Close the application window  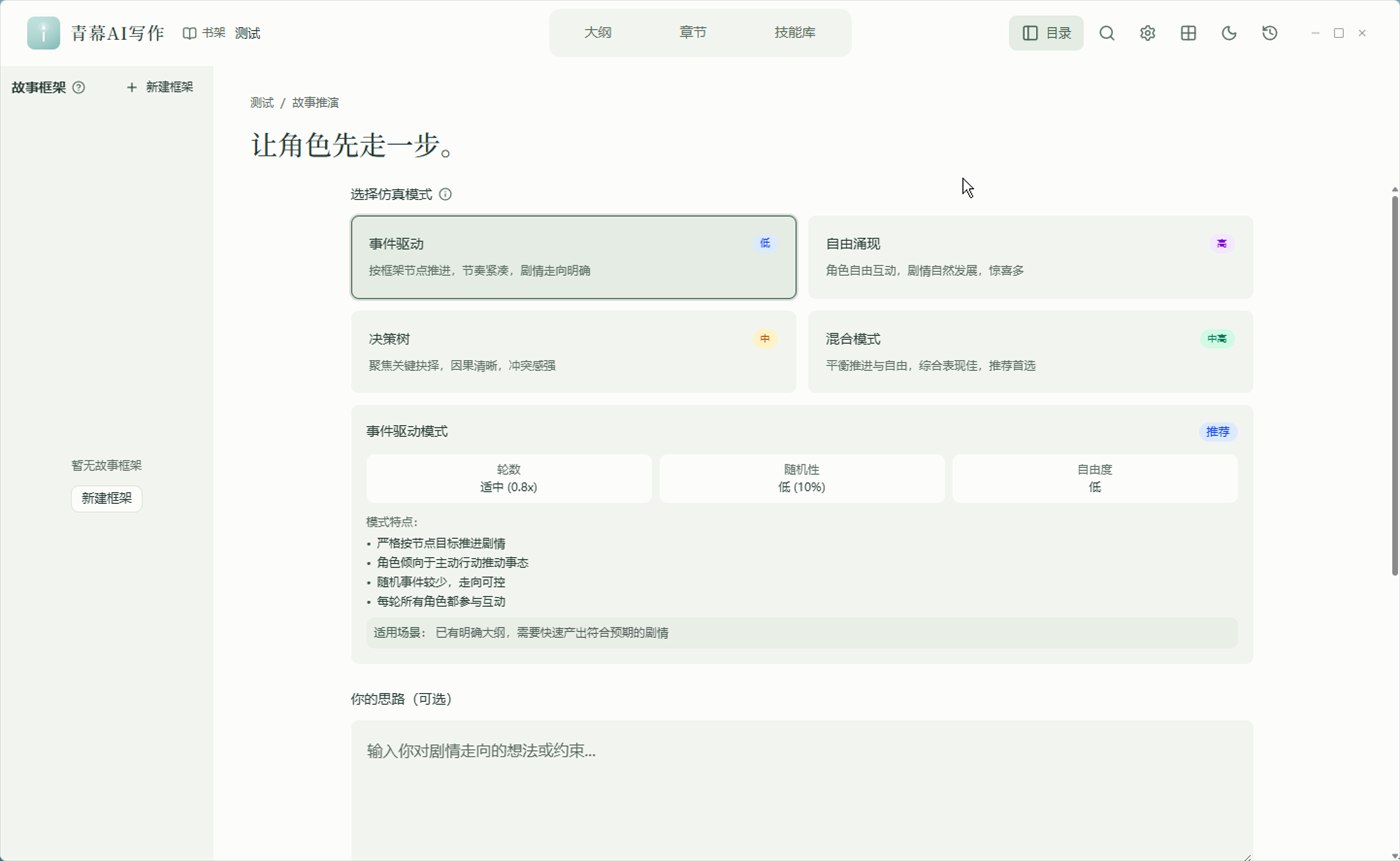[x=1362, y=33]
